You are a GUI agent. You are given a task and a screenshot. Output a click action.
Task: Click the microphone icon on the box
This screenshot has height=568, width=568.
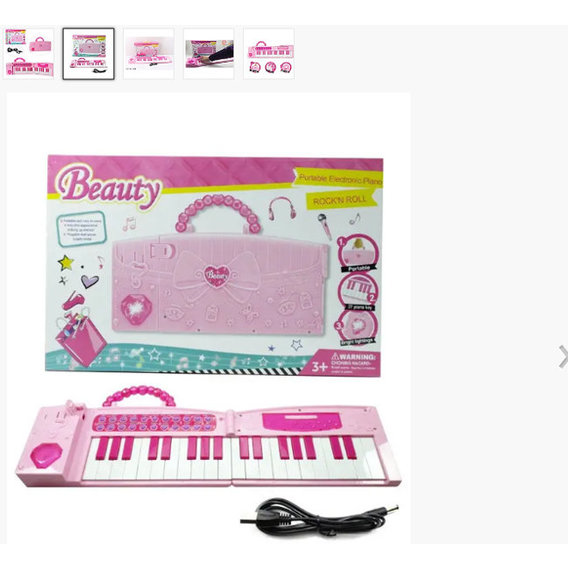point(325,226)
